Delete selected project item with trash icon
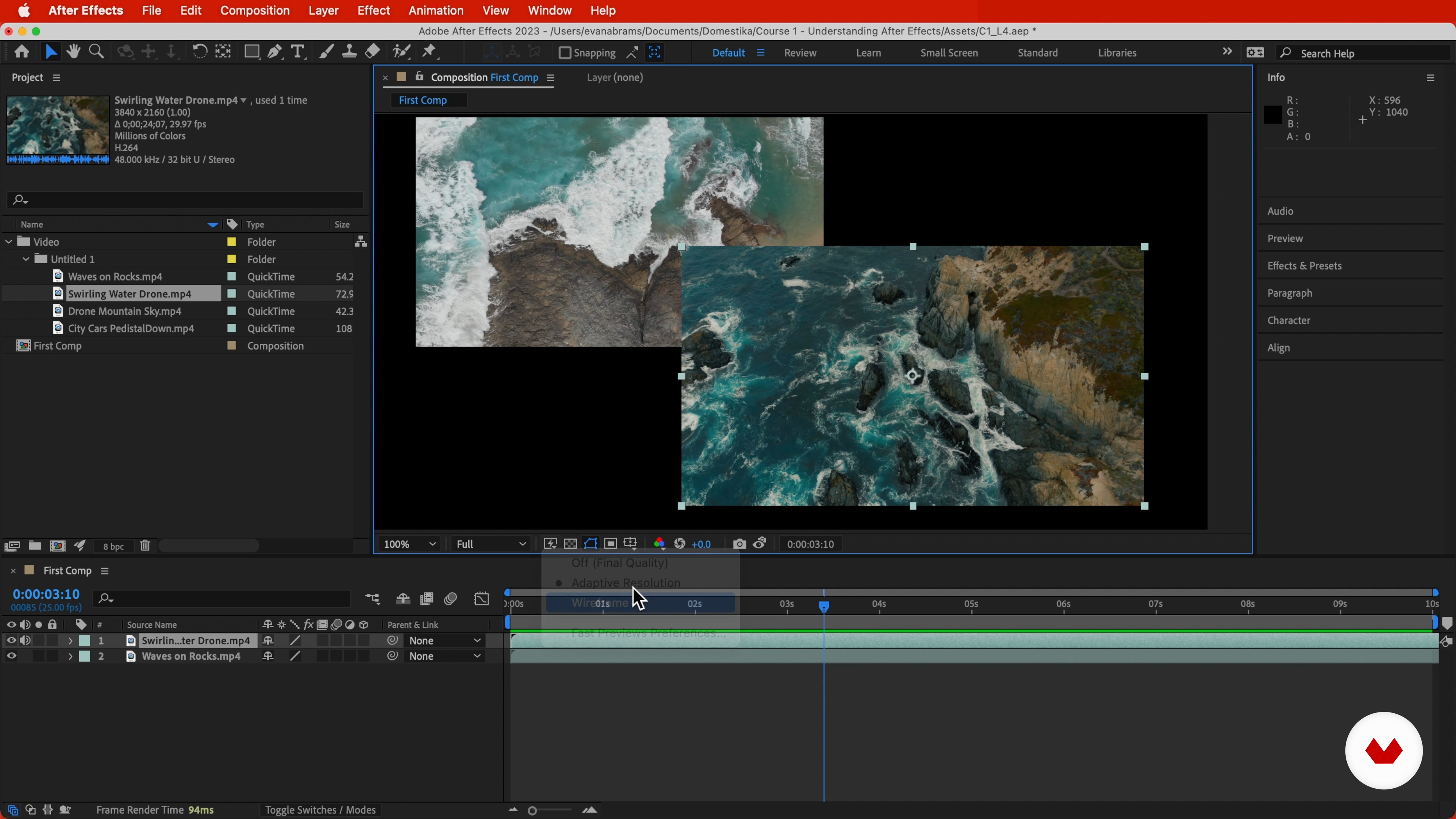This screenshot has height=819, width=1456. tap(145, 546)
